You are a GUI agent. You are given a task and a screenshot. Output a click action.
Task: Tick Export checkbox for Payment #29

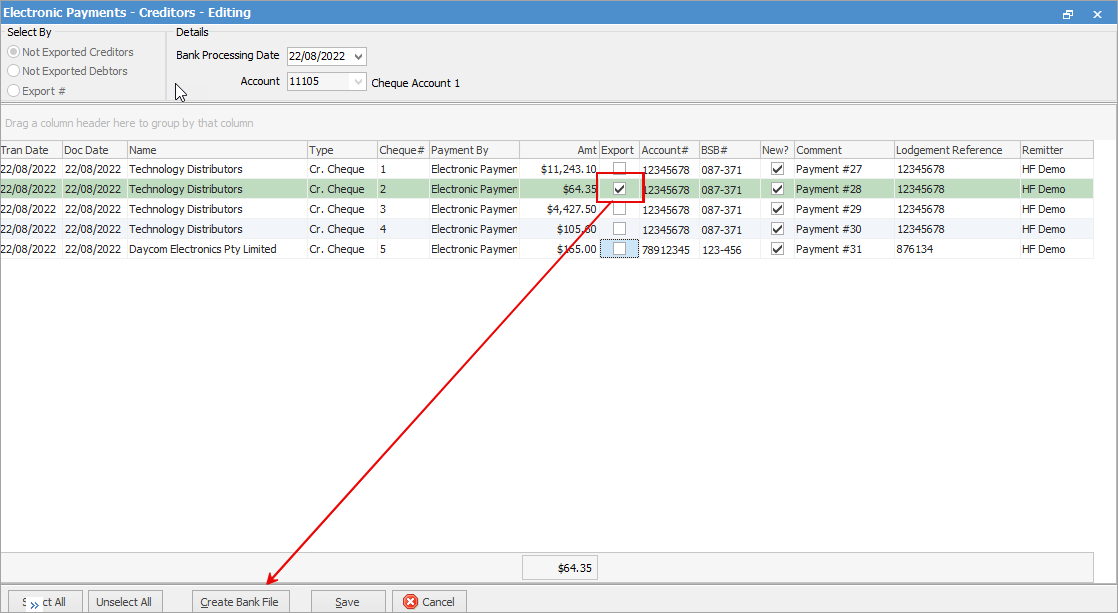coord(620,209)
